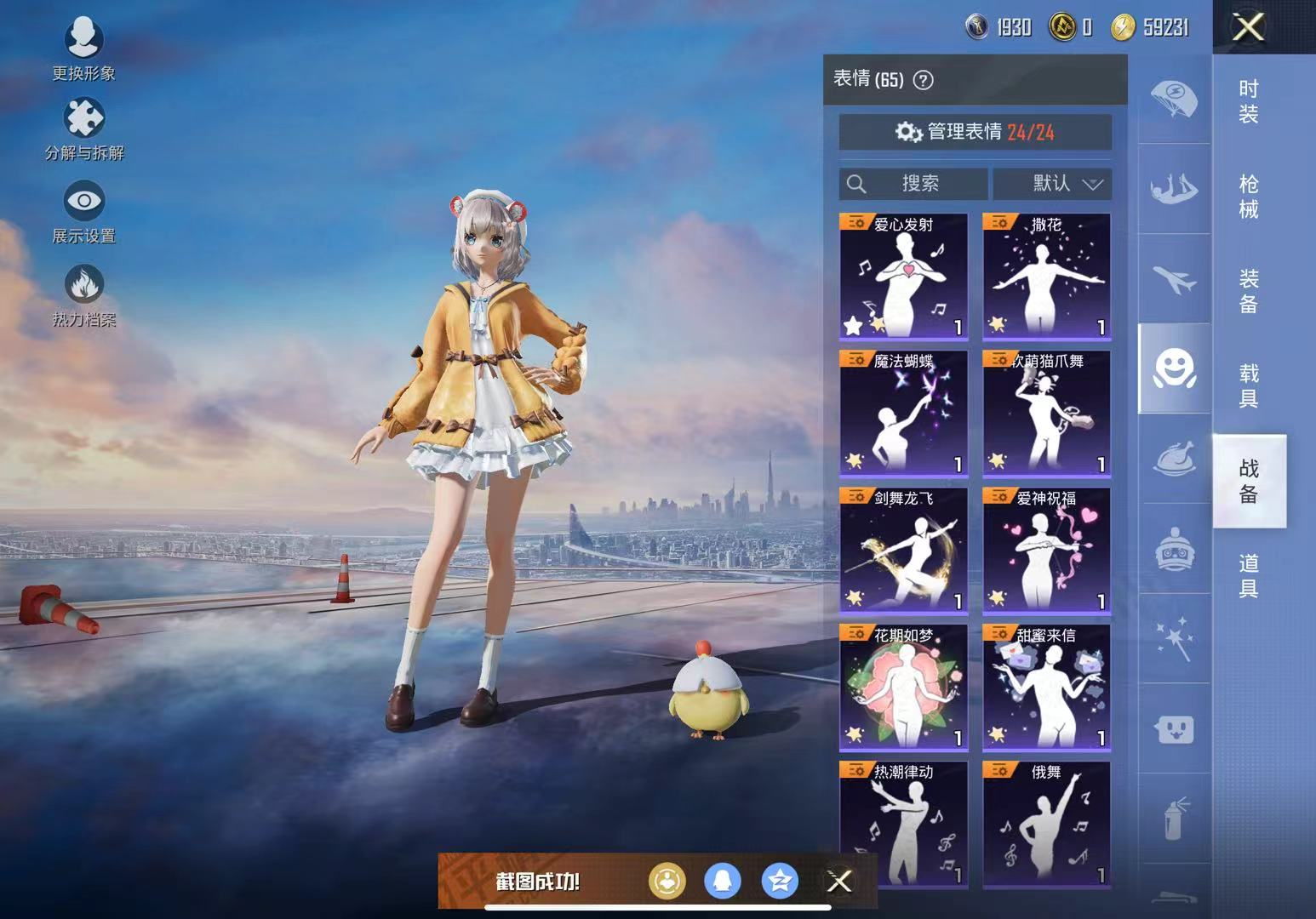
Task: Select the parachute category icon
Action: click(1174, 99)
